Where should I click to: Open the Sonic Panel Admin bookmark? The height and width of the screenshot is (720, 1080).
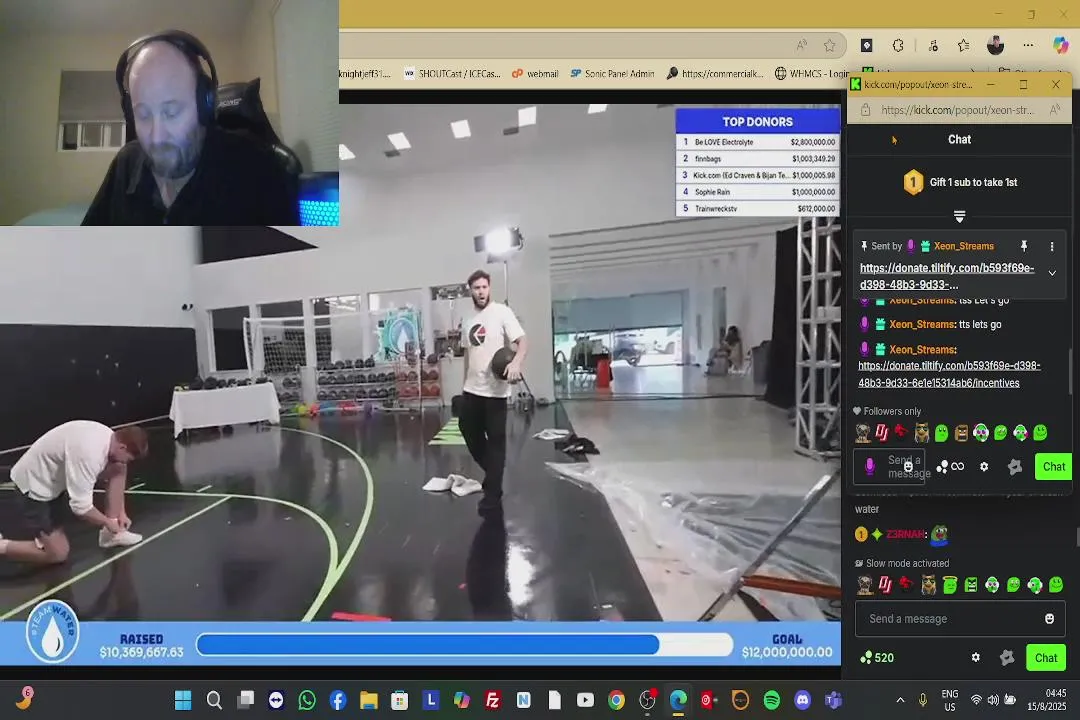click(x=612, y=74)
